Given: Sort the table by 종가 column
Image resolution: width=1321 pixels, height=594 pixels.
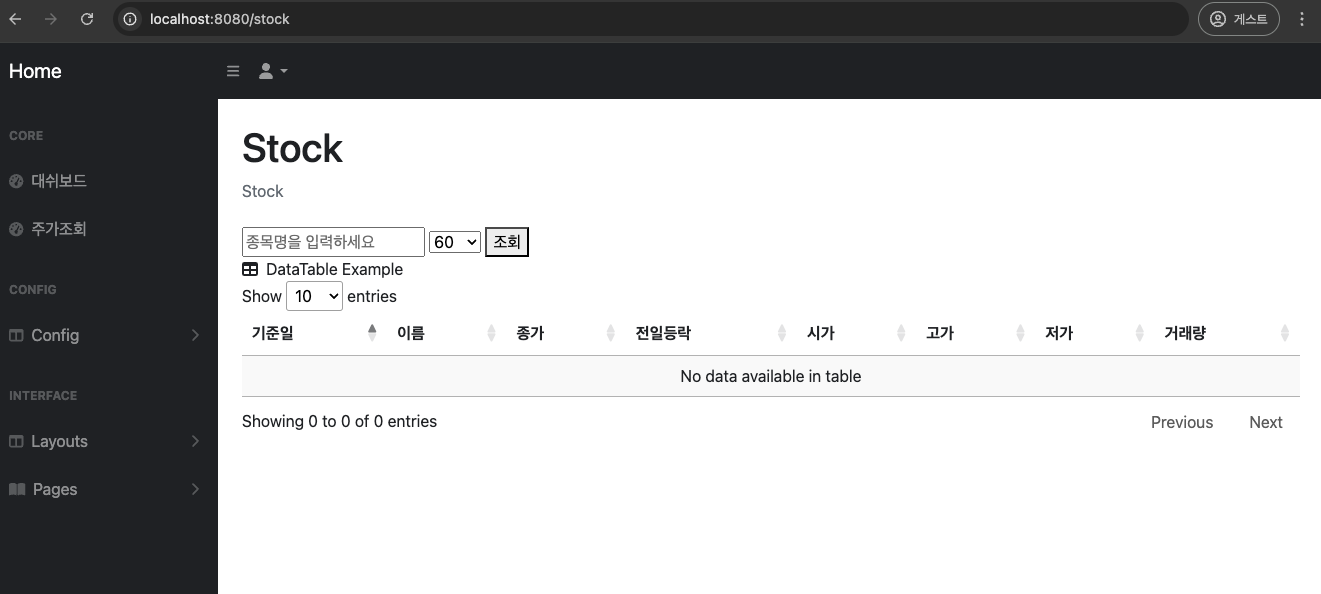Looking at the screenshot, I should pyautogui.click(x=566, y=333).
